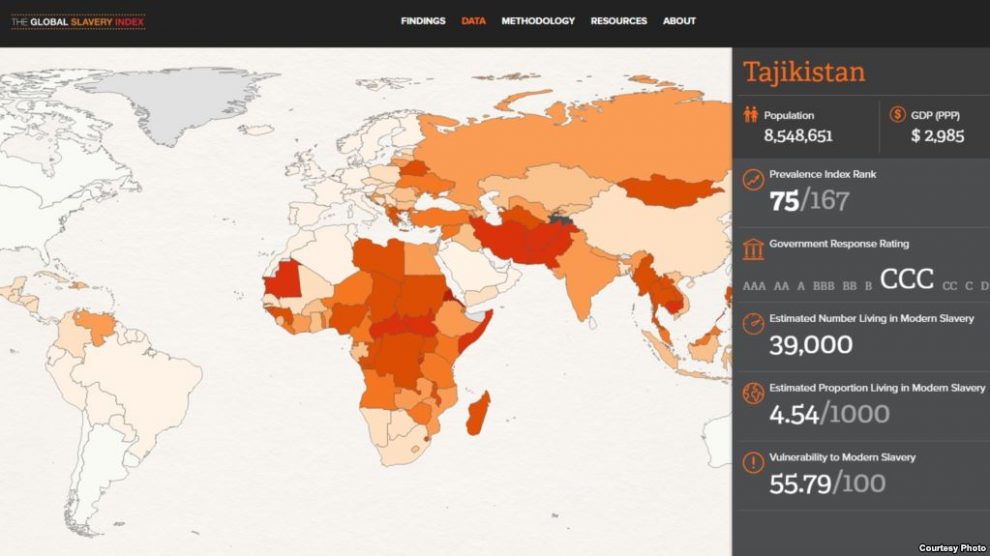This screenshot has height=556, width=990.
Task: Click the Tajikistan country title heading
Action: click(x=803, y=72)
